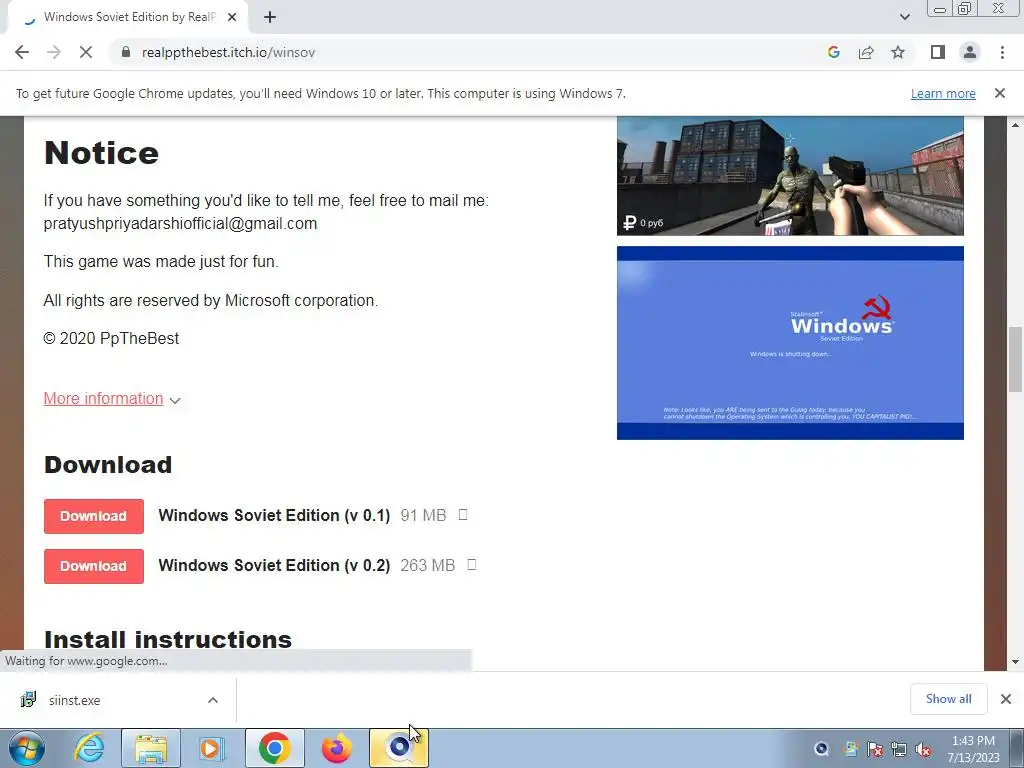Show all downloads
Screen dimensions: 1024x768
[948, 699]
